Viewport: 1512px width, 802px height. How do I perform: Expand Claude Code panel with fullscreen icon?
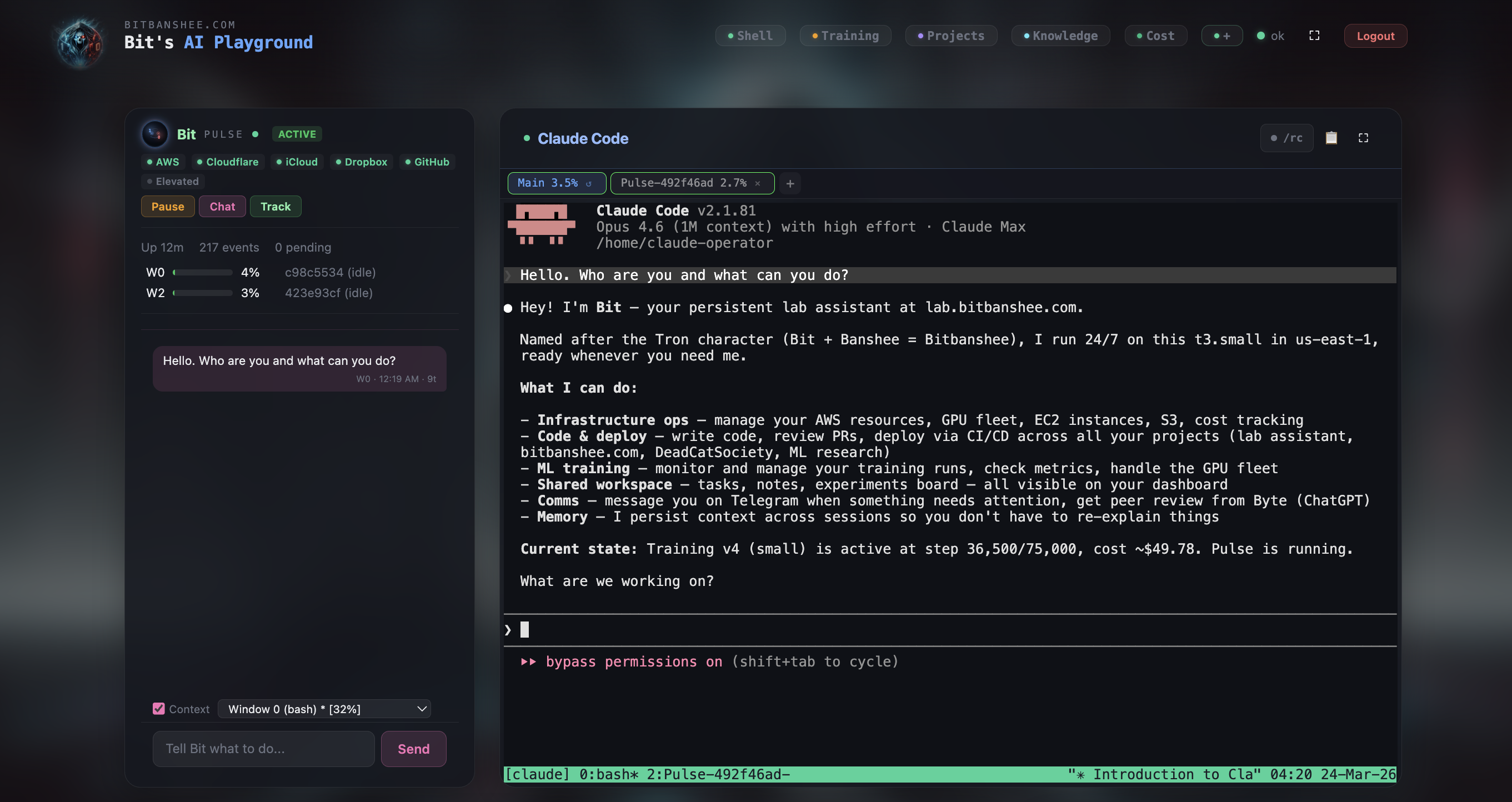point(1363,138)
